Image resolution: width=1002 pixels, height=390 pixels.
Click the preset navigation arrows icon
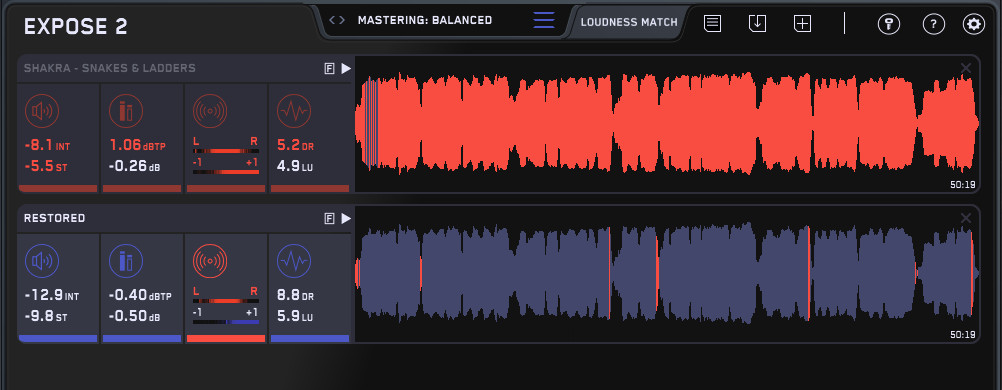point(337,20)
